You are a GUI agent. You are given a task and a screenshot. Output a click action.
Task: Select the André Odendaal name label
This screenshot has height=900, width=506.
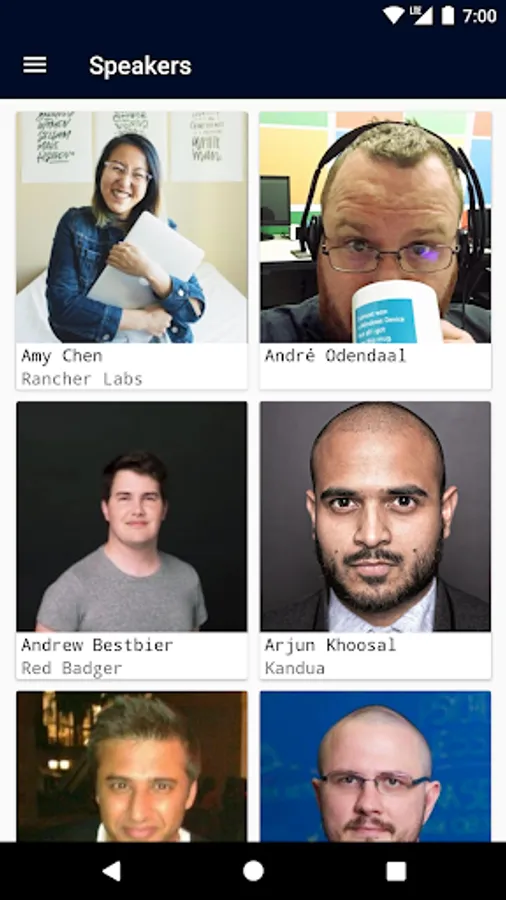335,356
